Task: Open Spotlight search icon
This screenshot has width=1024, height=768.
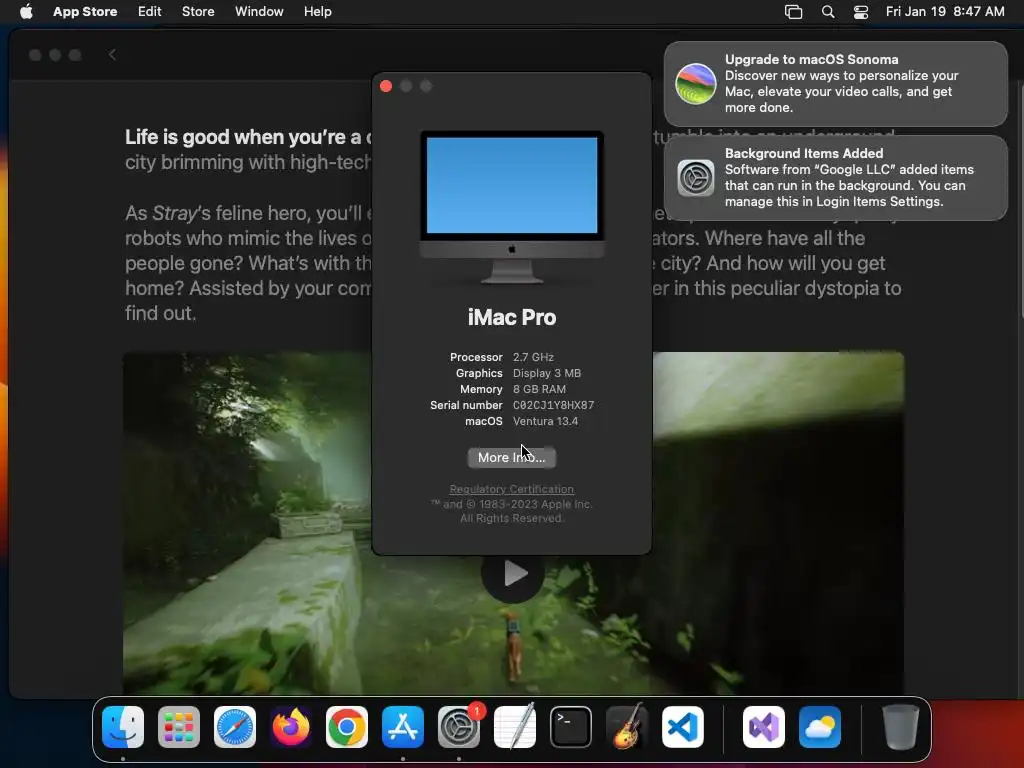Action: [x=827, y=12]
